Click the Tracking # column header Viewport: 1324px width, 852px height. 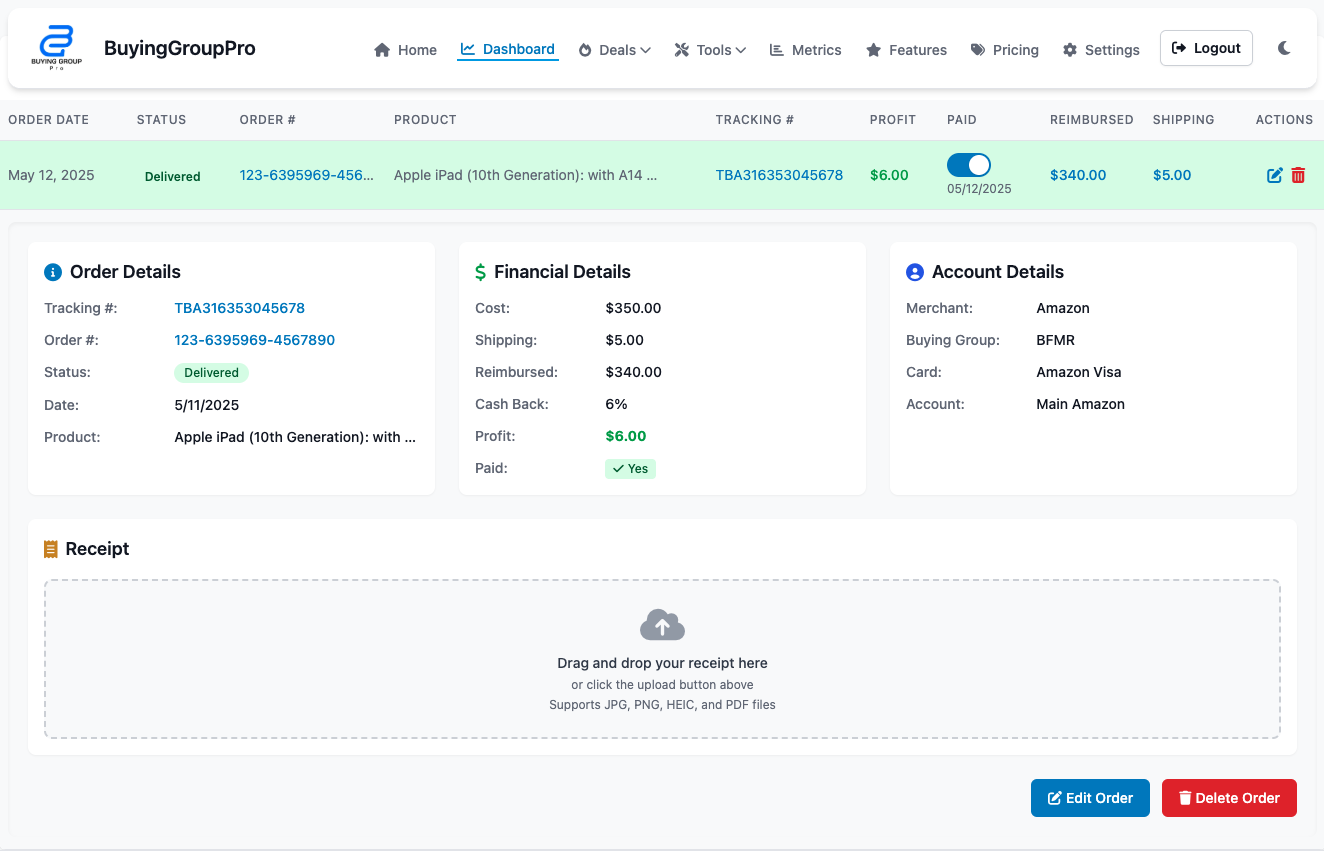pos(755,119)
